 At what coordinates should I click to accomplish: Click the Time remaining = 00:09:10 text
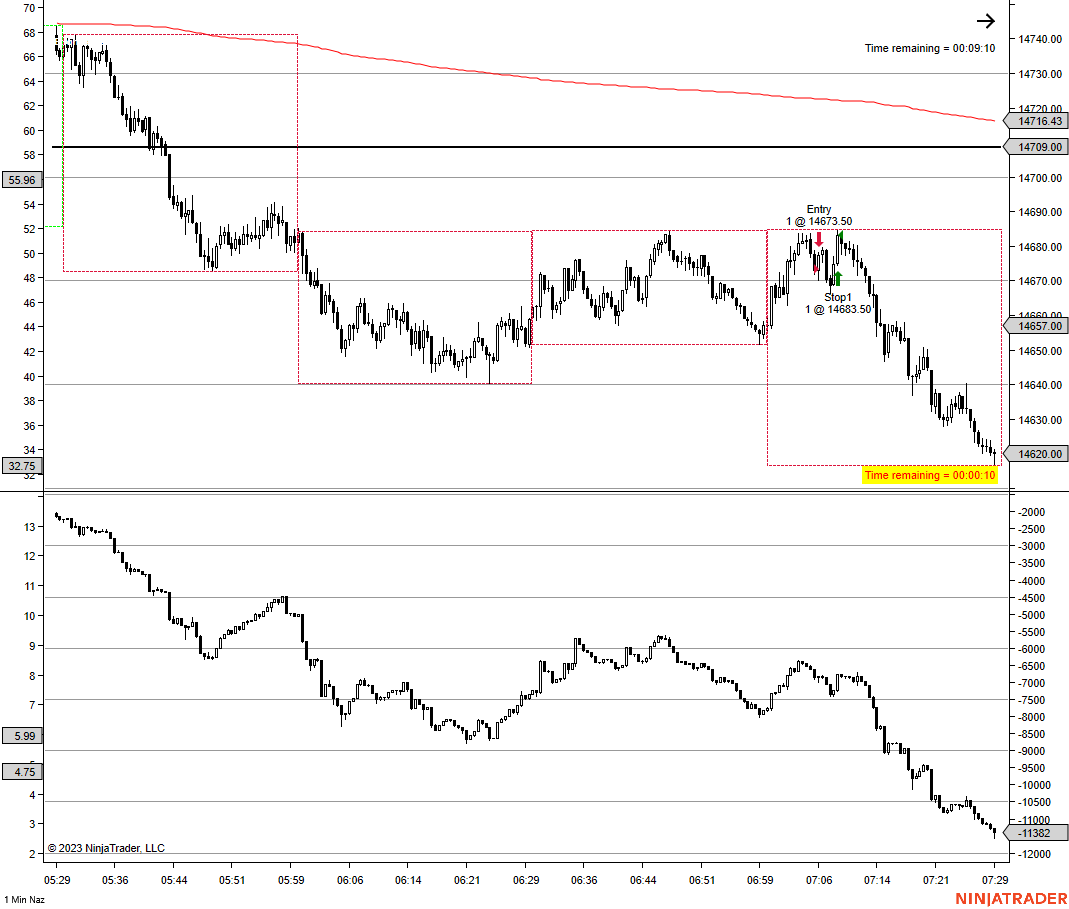930,48
